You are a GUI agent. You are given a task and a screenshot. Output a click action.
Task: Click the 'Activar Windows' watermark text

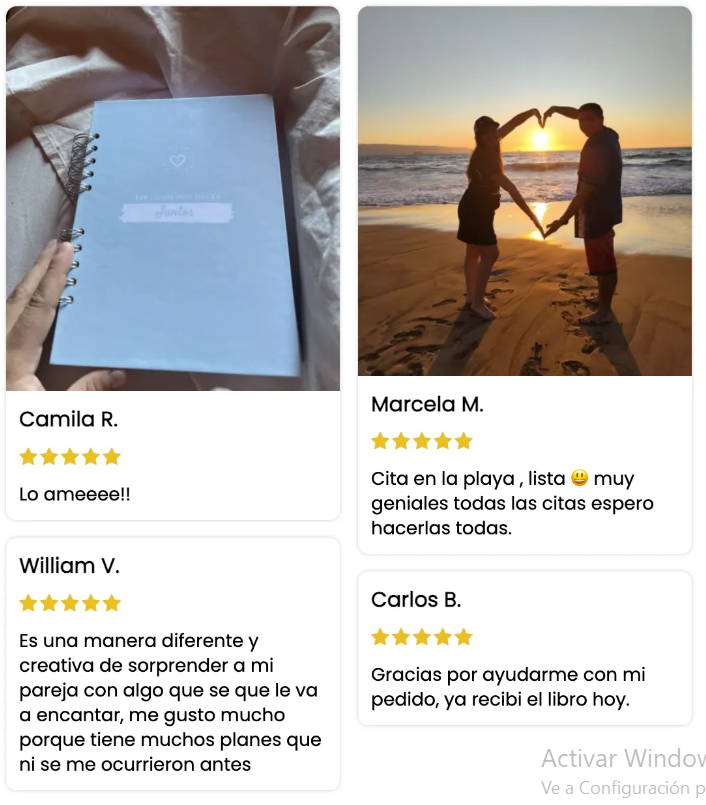[623, 758]
